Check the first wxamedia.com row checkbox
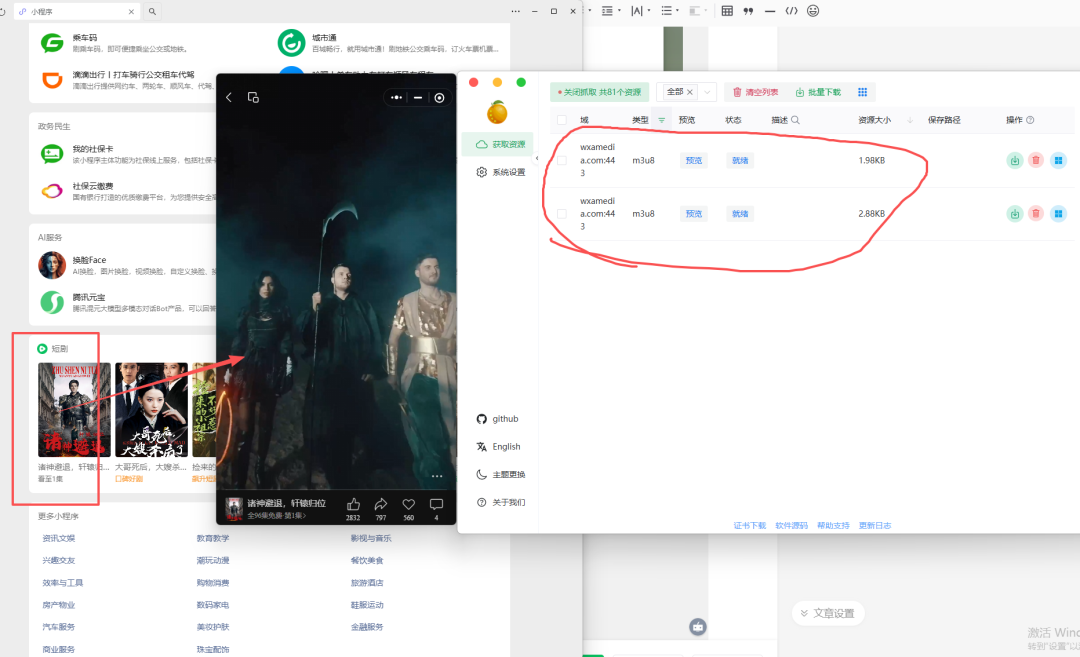This screenshot has width=1080, height=657. (x=561, y=160)
